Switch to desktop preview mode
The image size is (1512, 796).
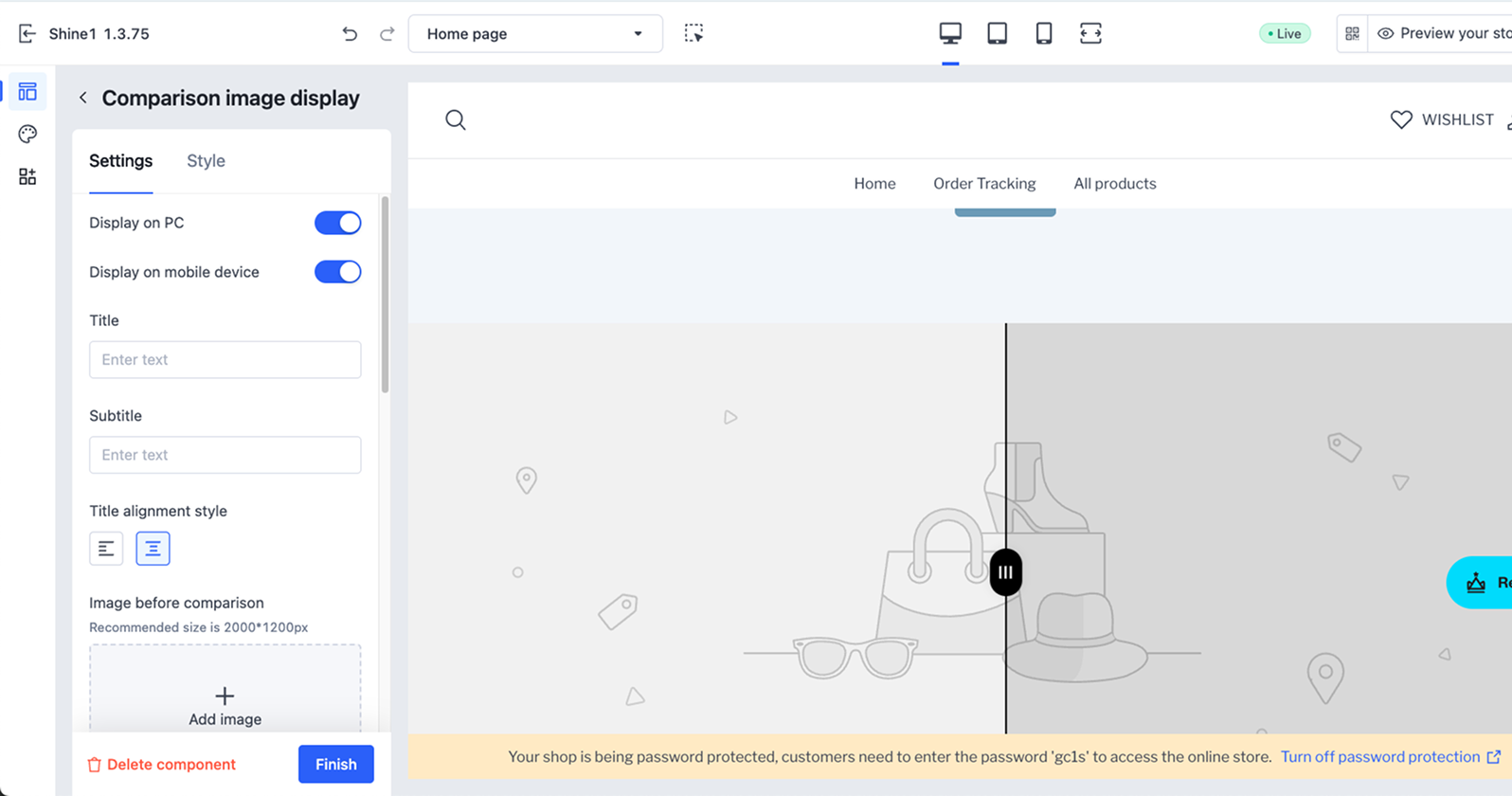(x=950, y=34)
